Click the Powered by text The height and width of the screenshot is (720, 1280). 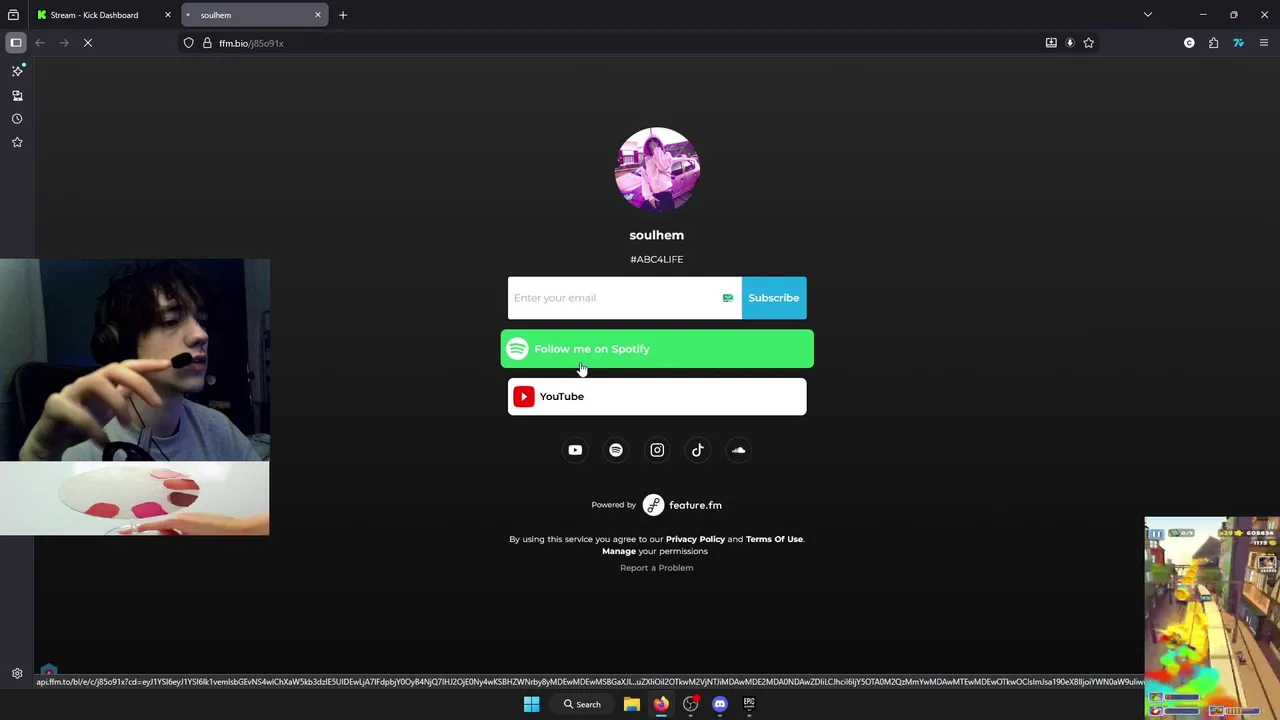pos(613,505)
